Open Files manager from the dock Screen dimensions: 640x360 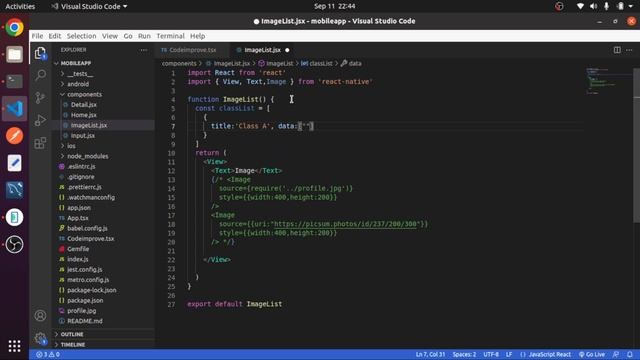click(x=14, y=54)
